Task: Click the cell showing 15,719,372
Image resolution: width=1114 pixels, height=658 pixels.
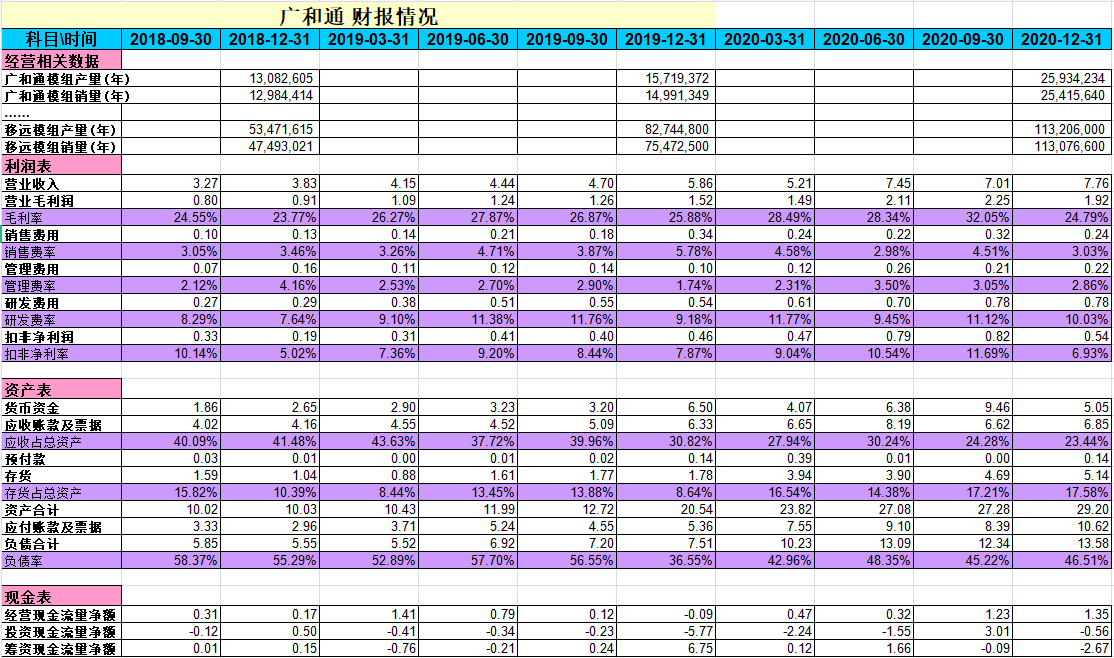Action: tap(666, 78)
